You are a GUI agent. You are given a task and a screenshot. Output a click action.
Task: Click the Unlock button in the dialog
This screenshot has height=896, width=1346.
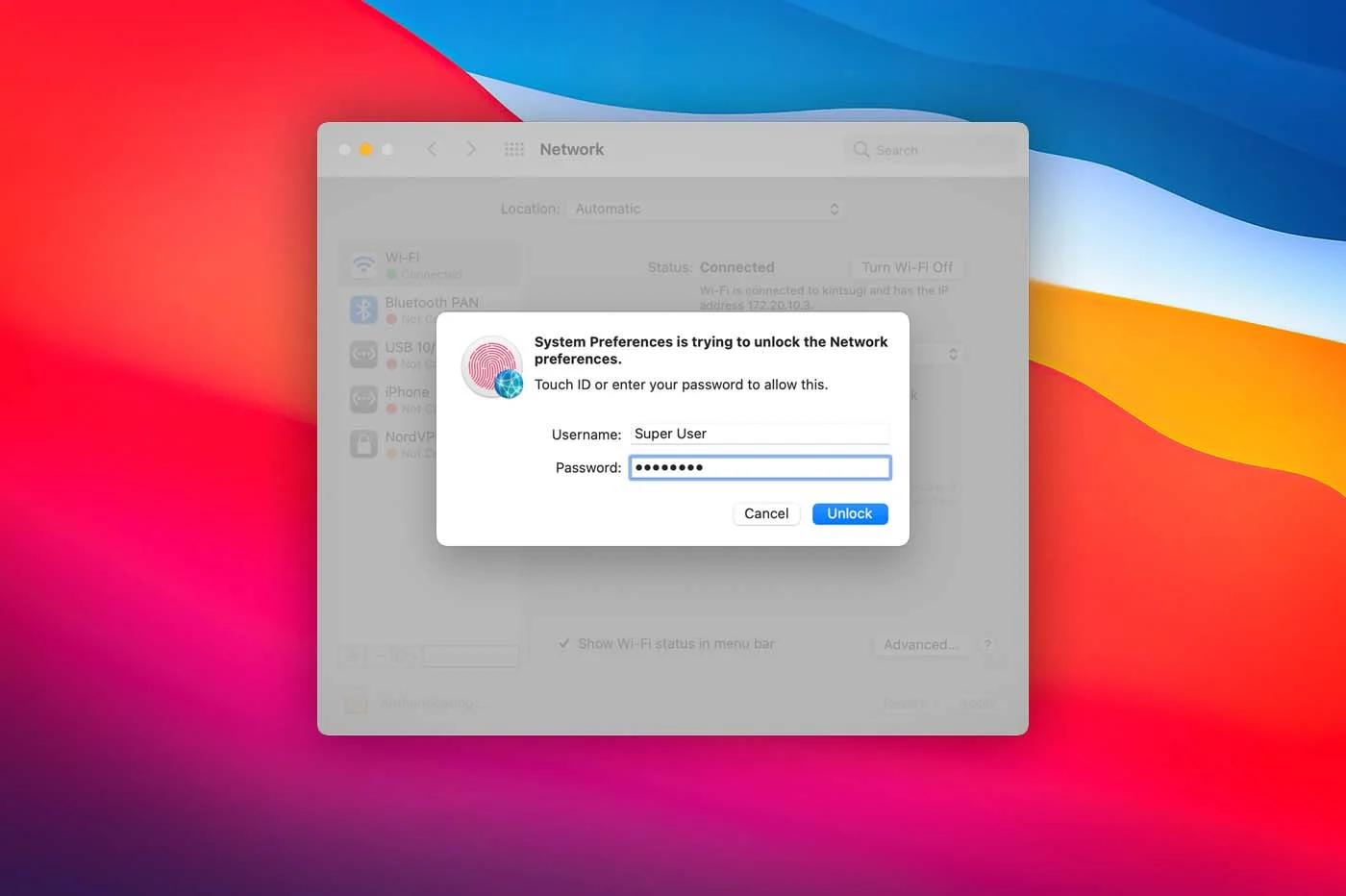(x=850, y=513)
